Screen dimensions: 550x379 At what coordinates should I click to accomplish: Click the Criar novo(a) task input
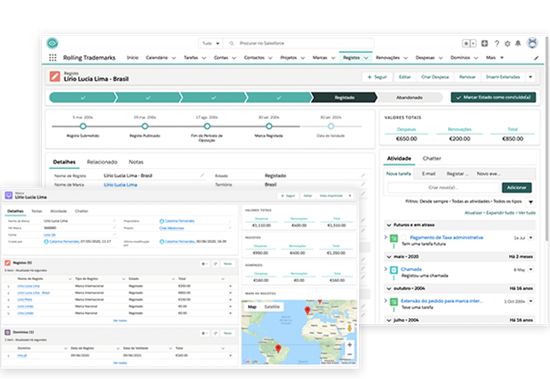coord(443,188)
